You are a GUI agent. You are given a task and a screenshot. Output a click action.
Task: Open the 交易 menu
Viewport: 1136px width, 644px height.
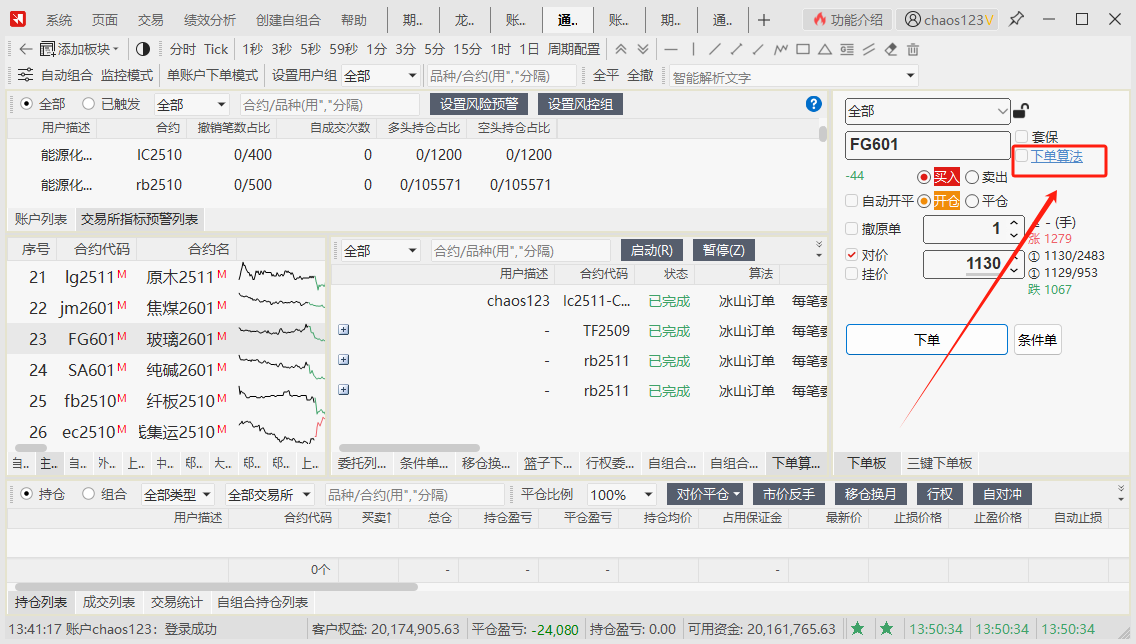point(150,20)
